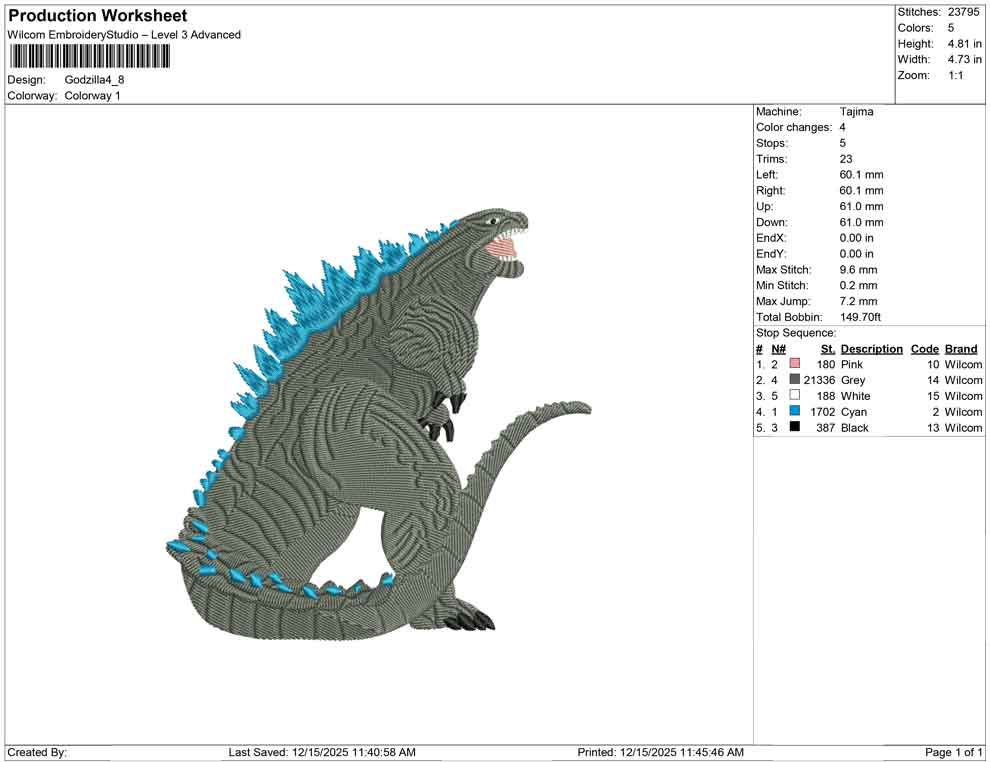Click the 'Code' column header
The image size is (990, 762).
[925, 349]
